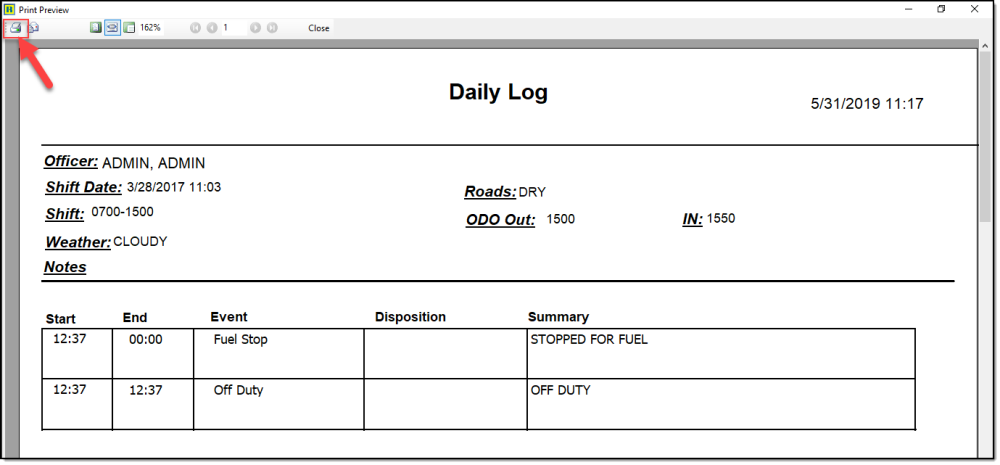Open the Print Preview window system icon
This screenshot has height=465, width=1000.
tap(9, 9)
